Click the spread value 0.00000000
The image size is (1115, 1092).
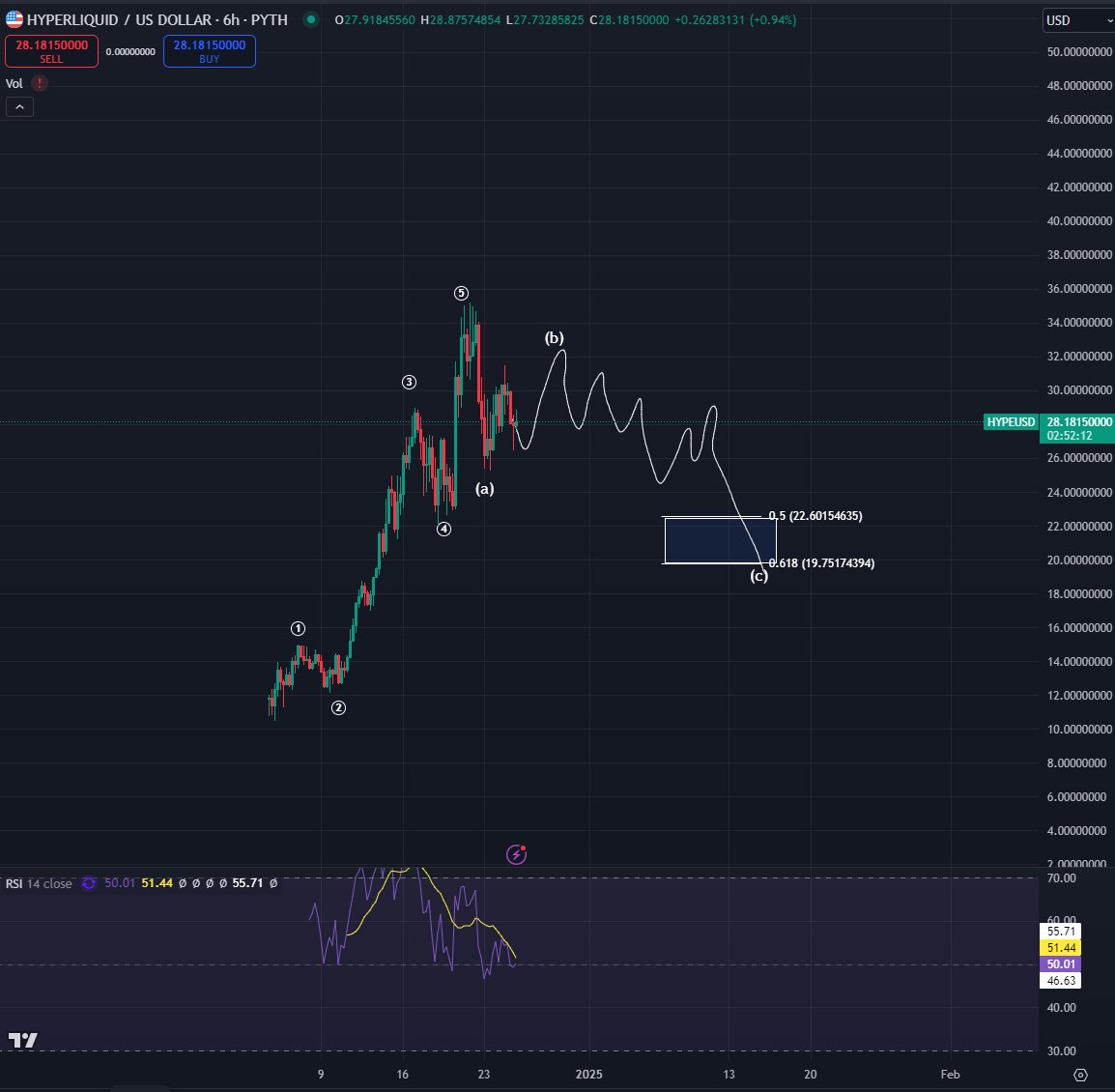(130, 51)
